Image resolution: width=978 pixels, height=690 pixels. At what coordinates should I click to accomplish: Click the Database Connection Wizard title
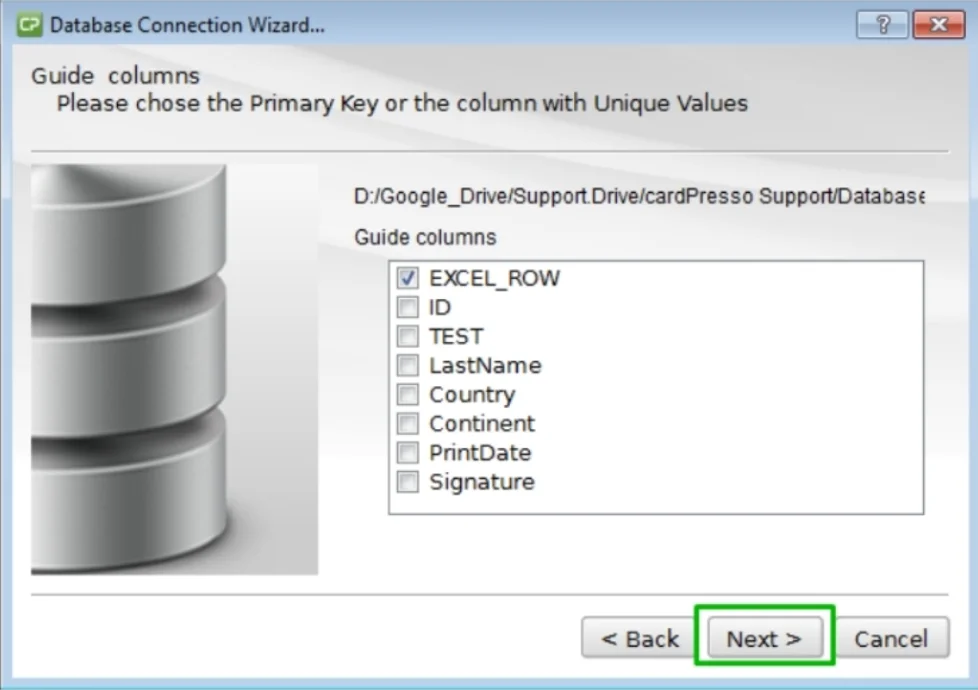187,25
